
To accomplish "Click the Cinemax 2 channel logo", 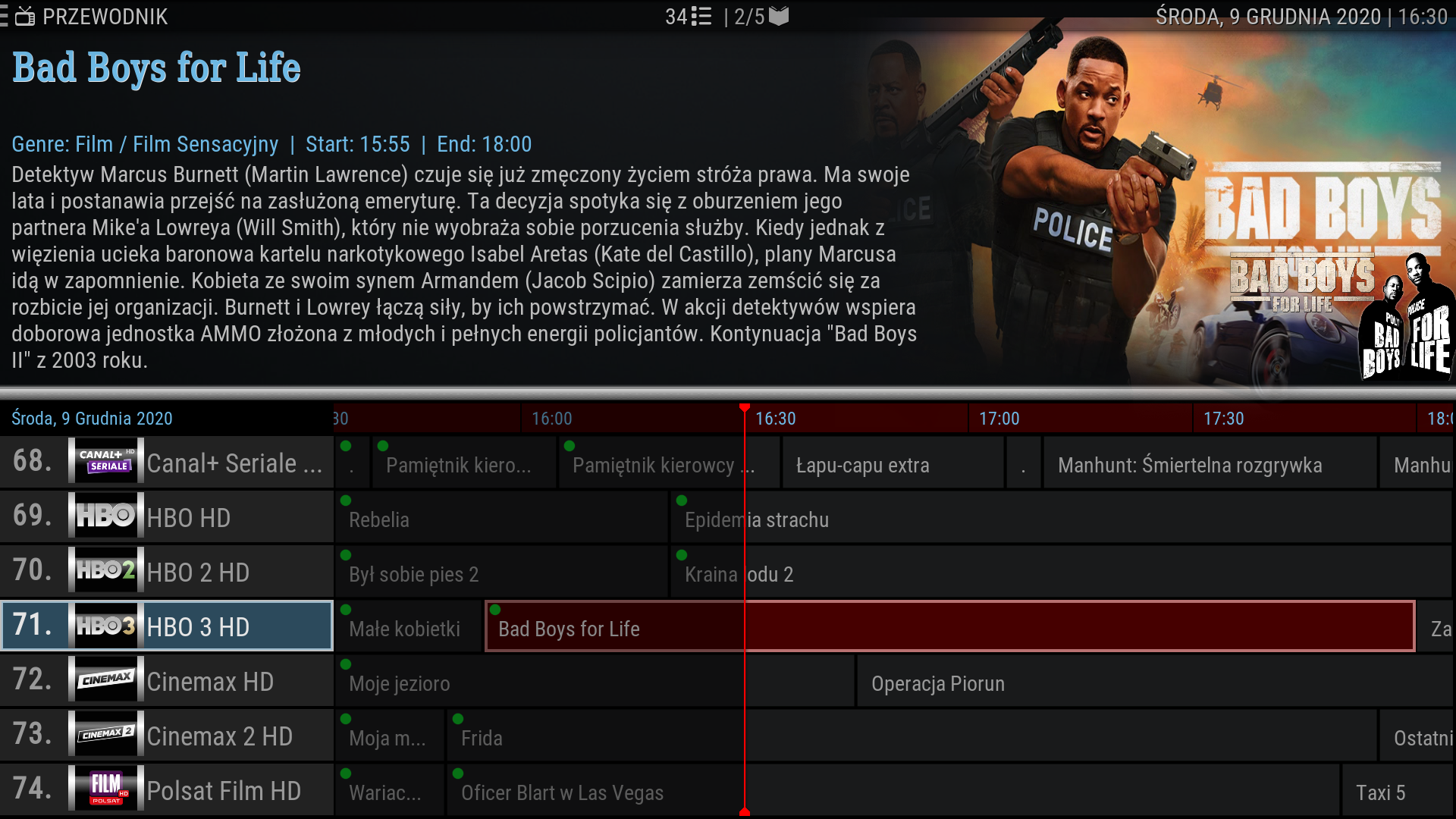I will point(105,735).
